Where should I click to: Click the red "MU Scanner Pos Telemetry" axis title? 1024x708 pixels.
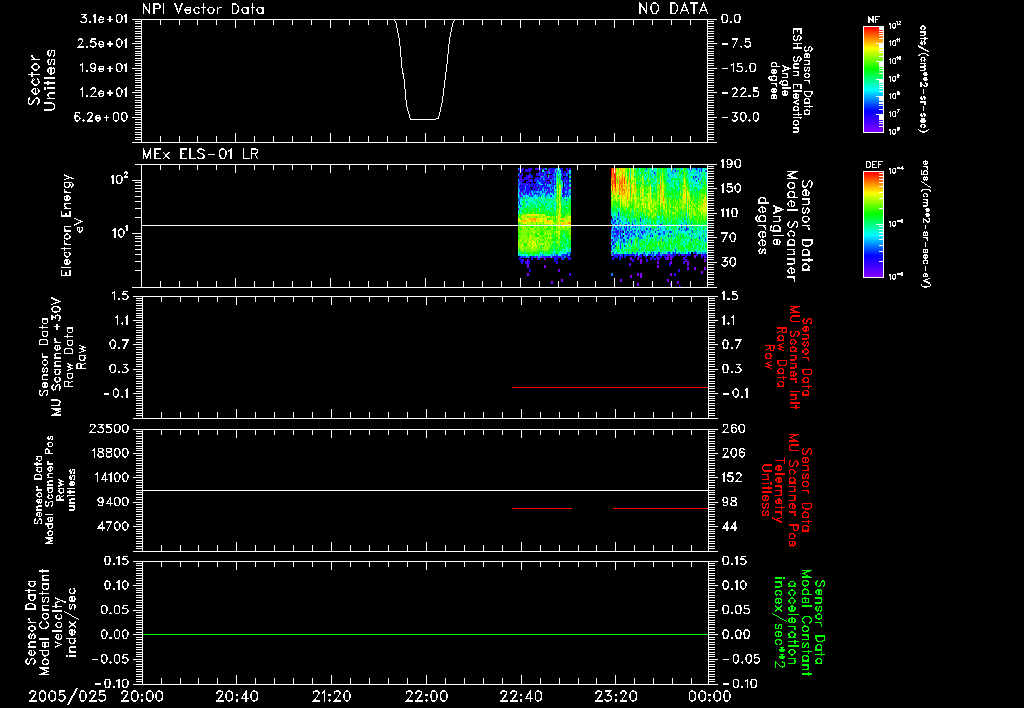pos(786,490)
